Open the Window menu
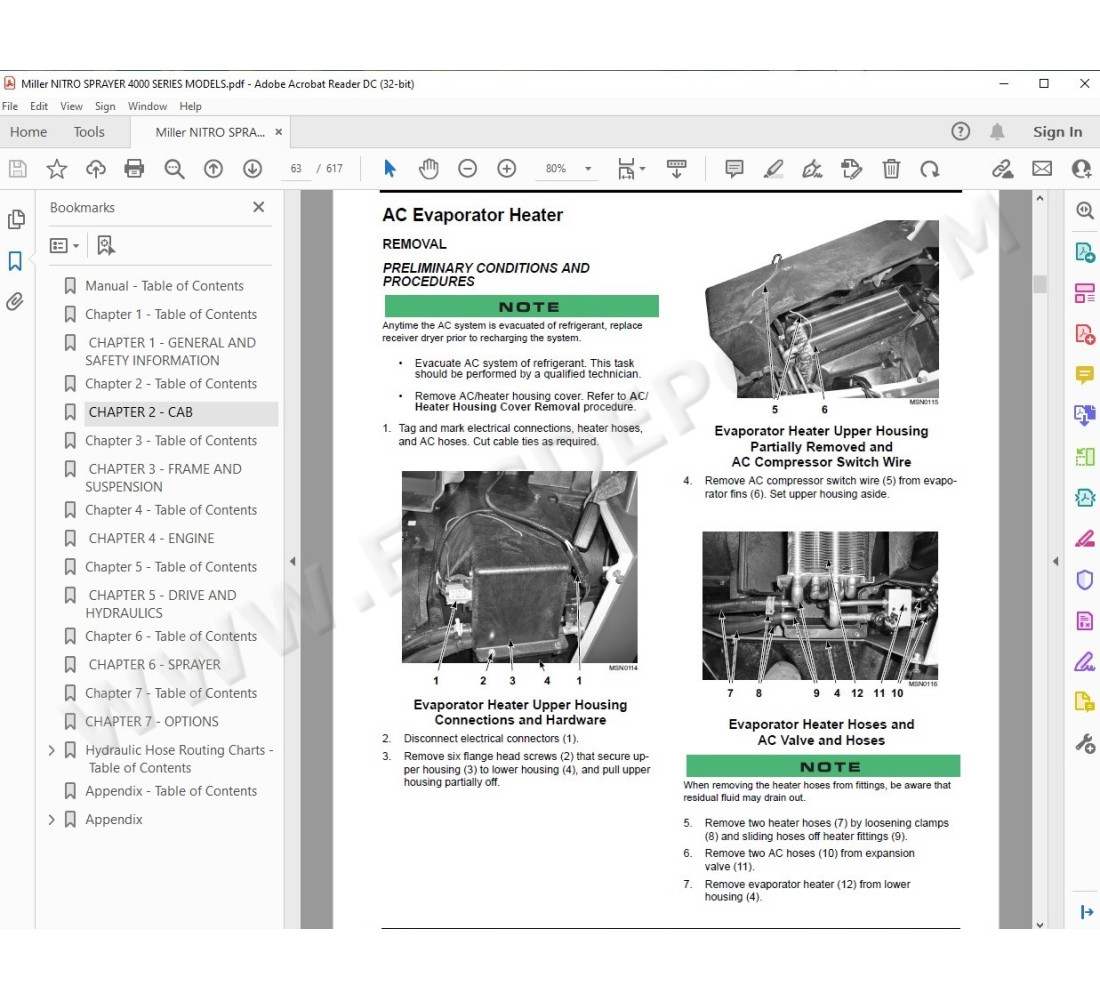Screen dimensions: 1100x1000 [x=147, y=106]
